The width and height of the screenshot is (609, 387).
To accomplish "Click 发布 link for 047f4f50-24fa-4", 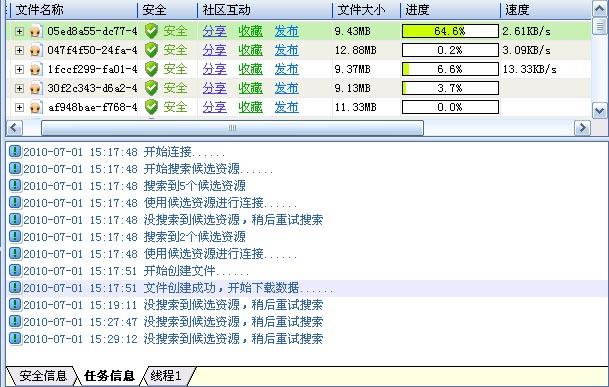I will [286, 50].
